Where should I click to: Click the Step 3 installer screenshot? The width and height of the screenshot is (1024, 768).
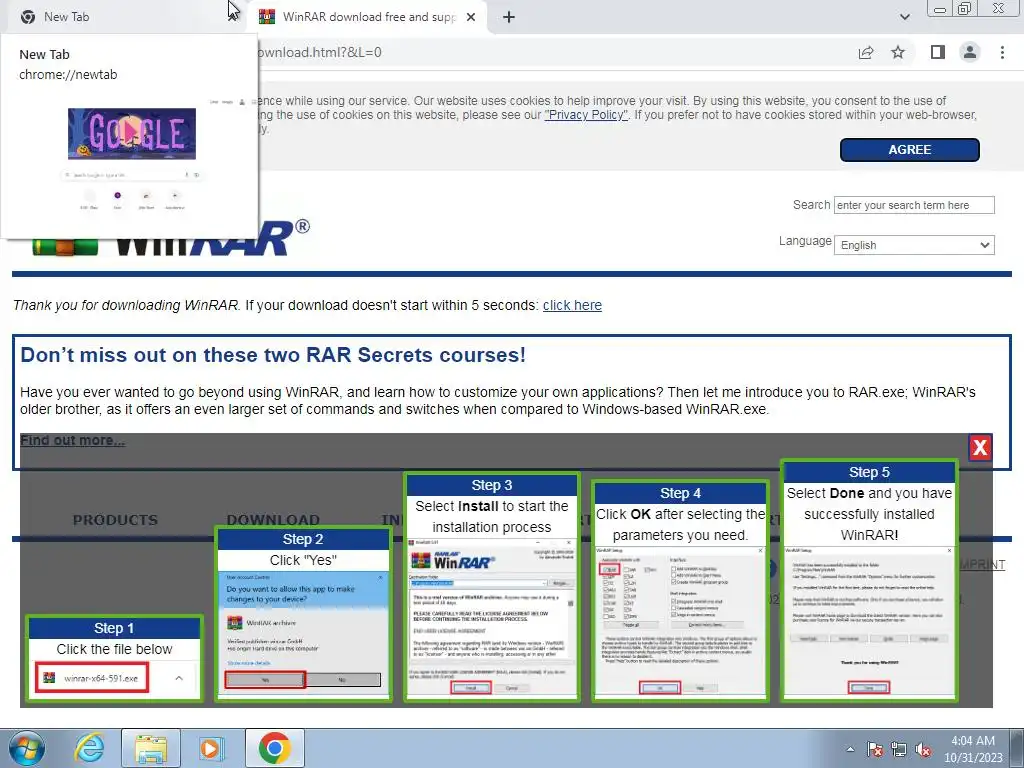point(491,618)
